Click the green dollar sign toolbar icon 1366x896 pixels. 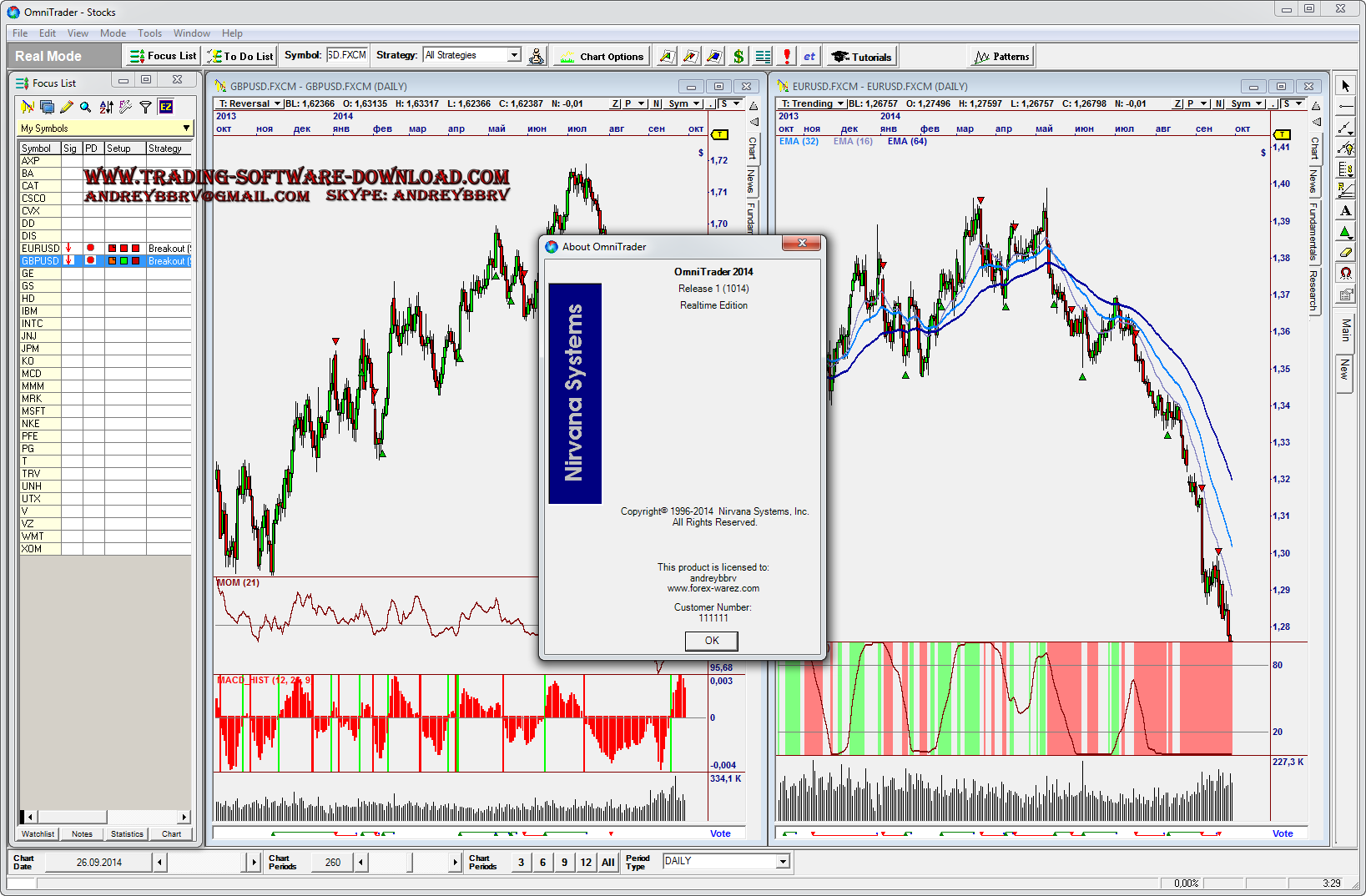coord(738,57)
